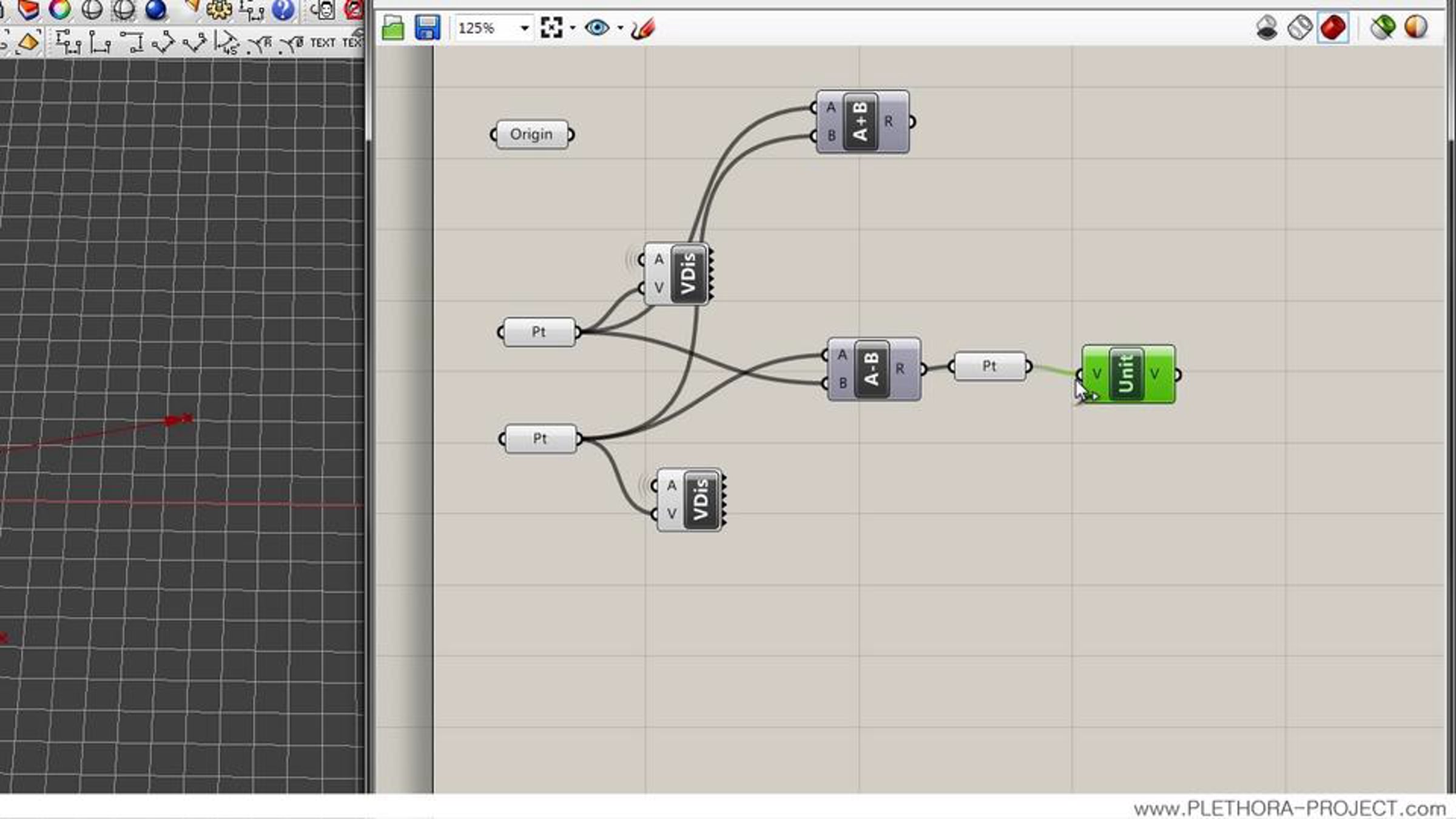This screenshot has height=819, width=1456.
Task: Expand arrow beside zoom extents icon
Action: click(x=573, y=28)
